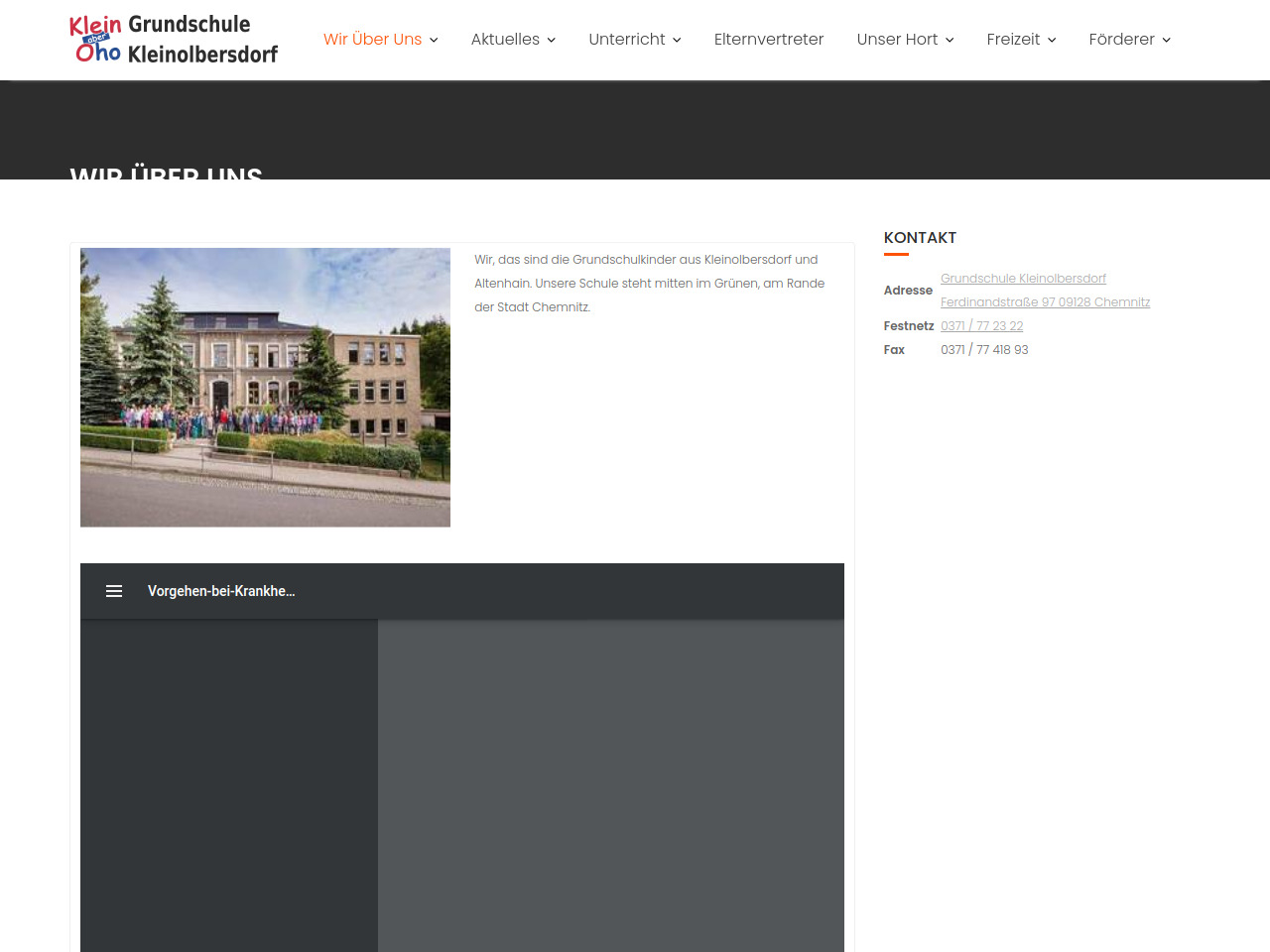
Task: Click the Förderer navigation label
Action: tap(1121, 40)
